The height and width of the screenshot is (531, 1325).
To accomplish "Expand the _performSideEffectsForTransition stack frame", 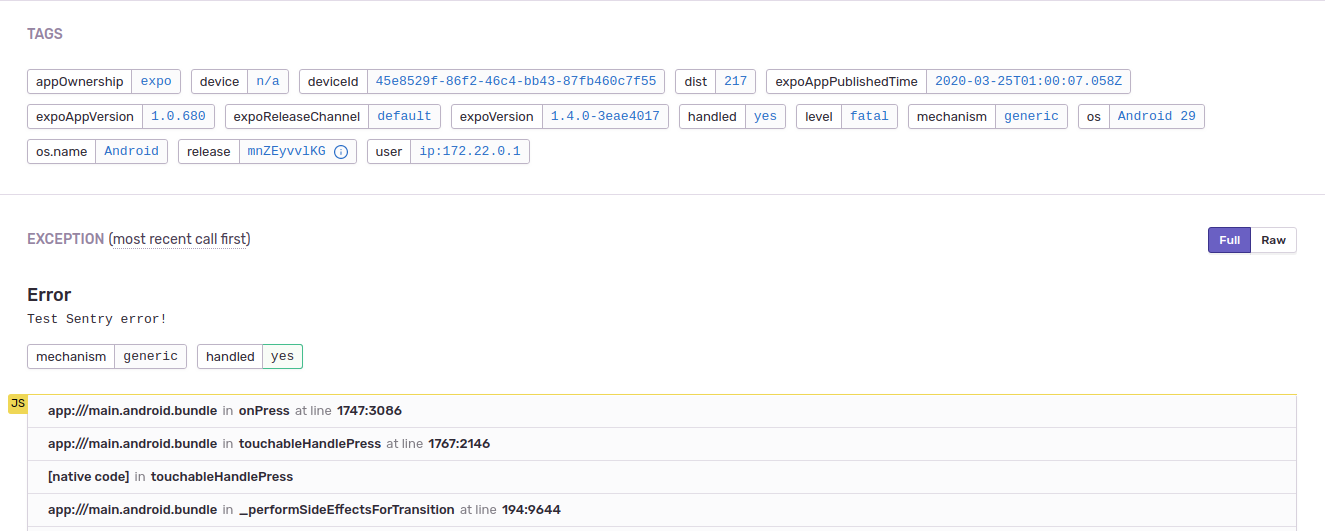I will pyautogui.click(x=661, y=510).
